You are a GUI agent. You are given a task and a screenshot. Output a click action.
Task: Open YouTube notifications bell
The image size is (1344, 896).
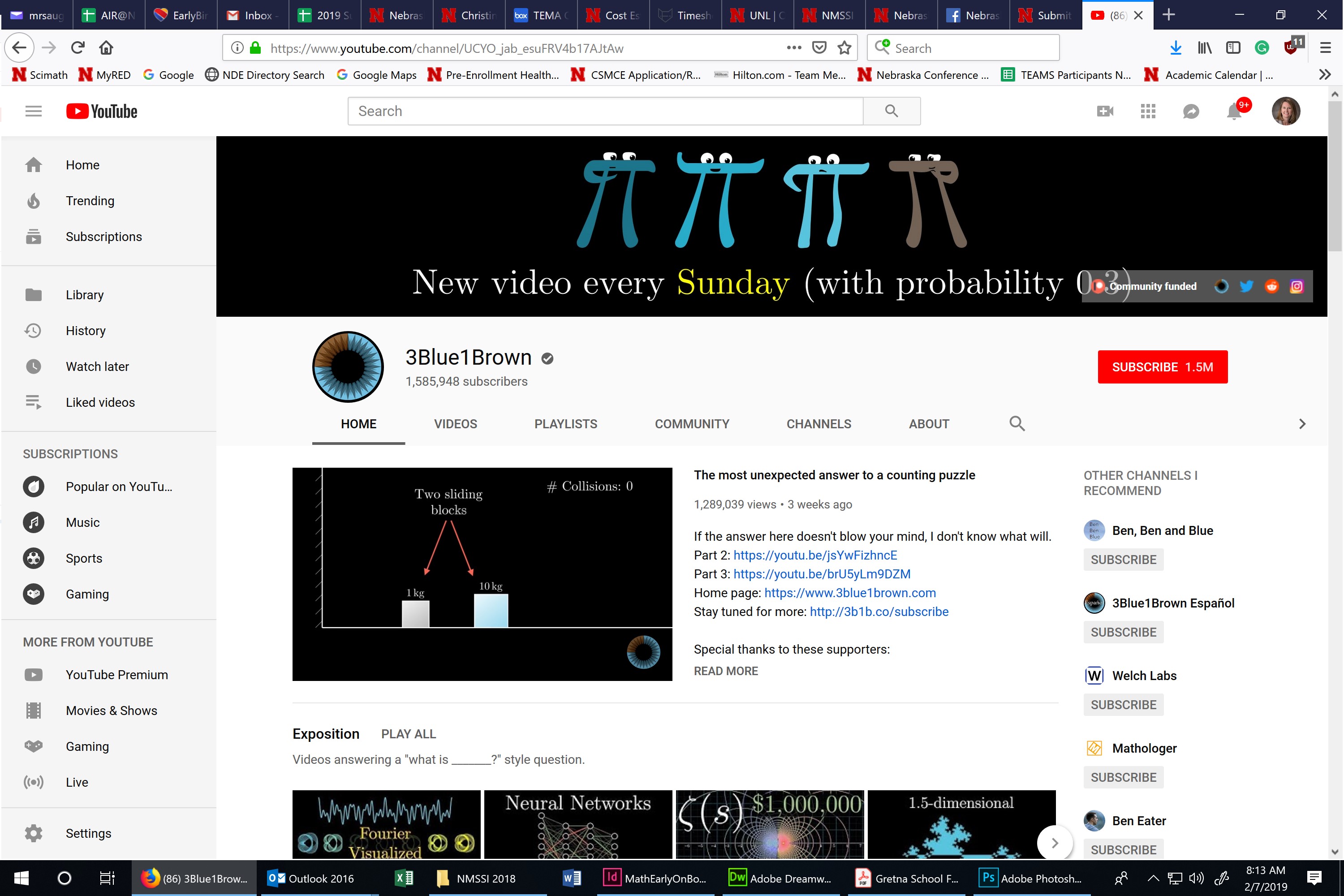pos(1234,112)
